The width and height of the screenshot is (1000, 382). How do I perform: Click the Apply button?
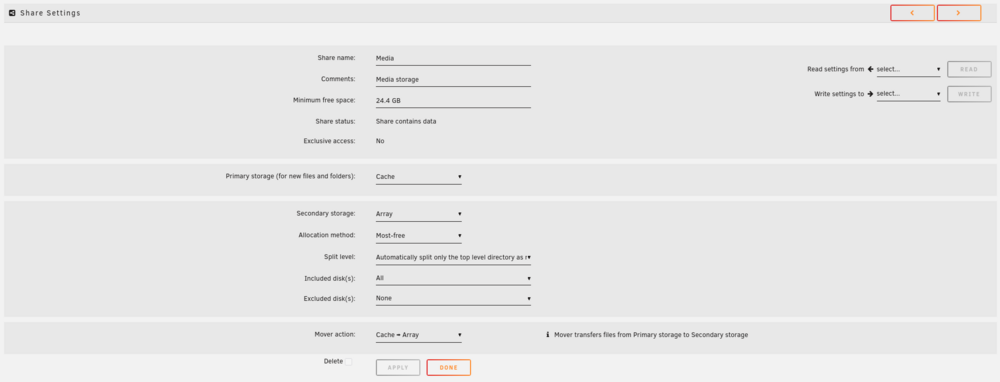[398, 367]
